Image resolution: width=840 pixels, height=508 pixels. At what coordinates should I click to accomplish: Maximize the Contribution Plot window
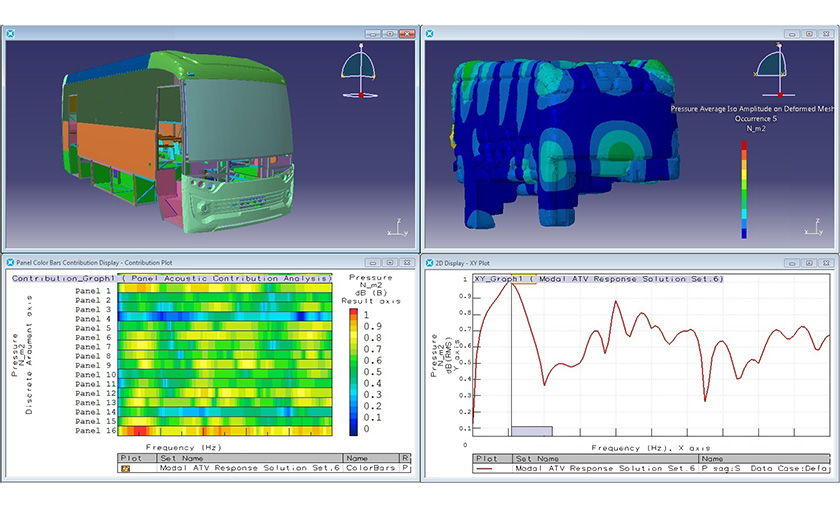pos(388,260)
